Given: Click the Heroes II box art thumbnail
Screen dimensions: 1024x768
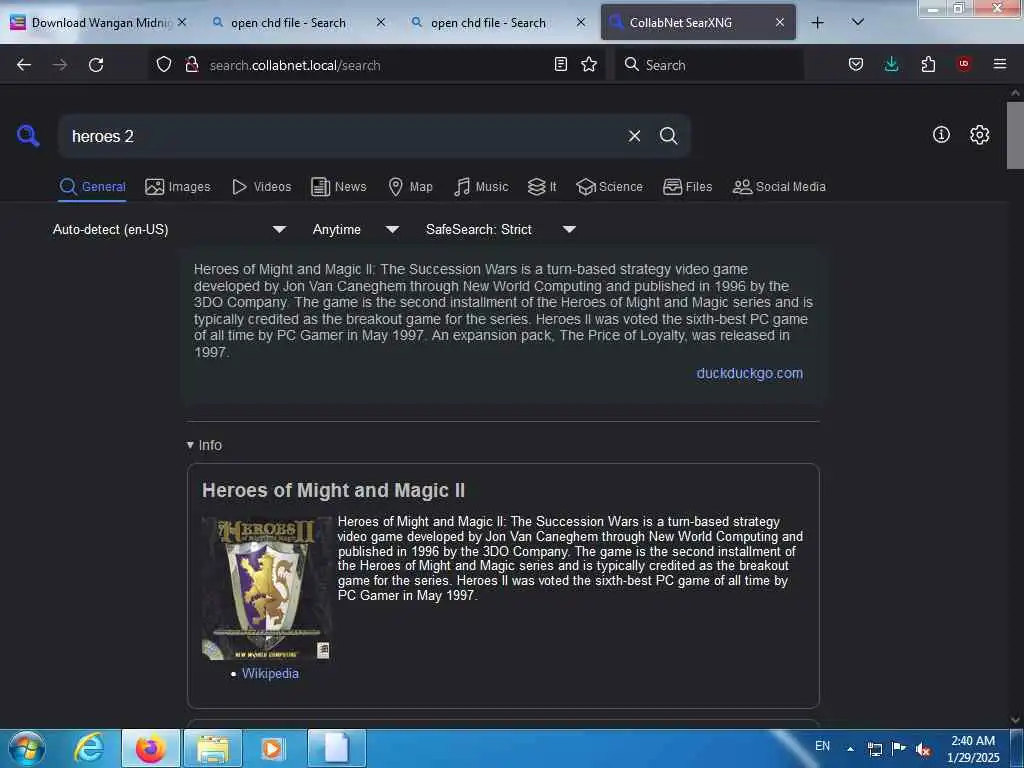Looking at the screenshot, I should point(266,588).
